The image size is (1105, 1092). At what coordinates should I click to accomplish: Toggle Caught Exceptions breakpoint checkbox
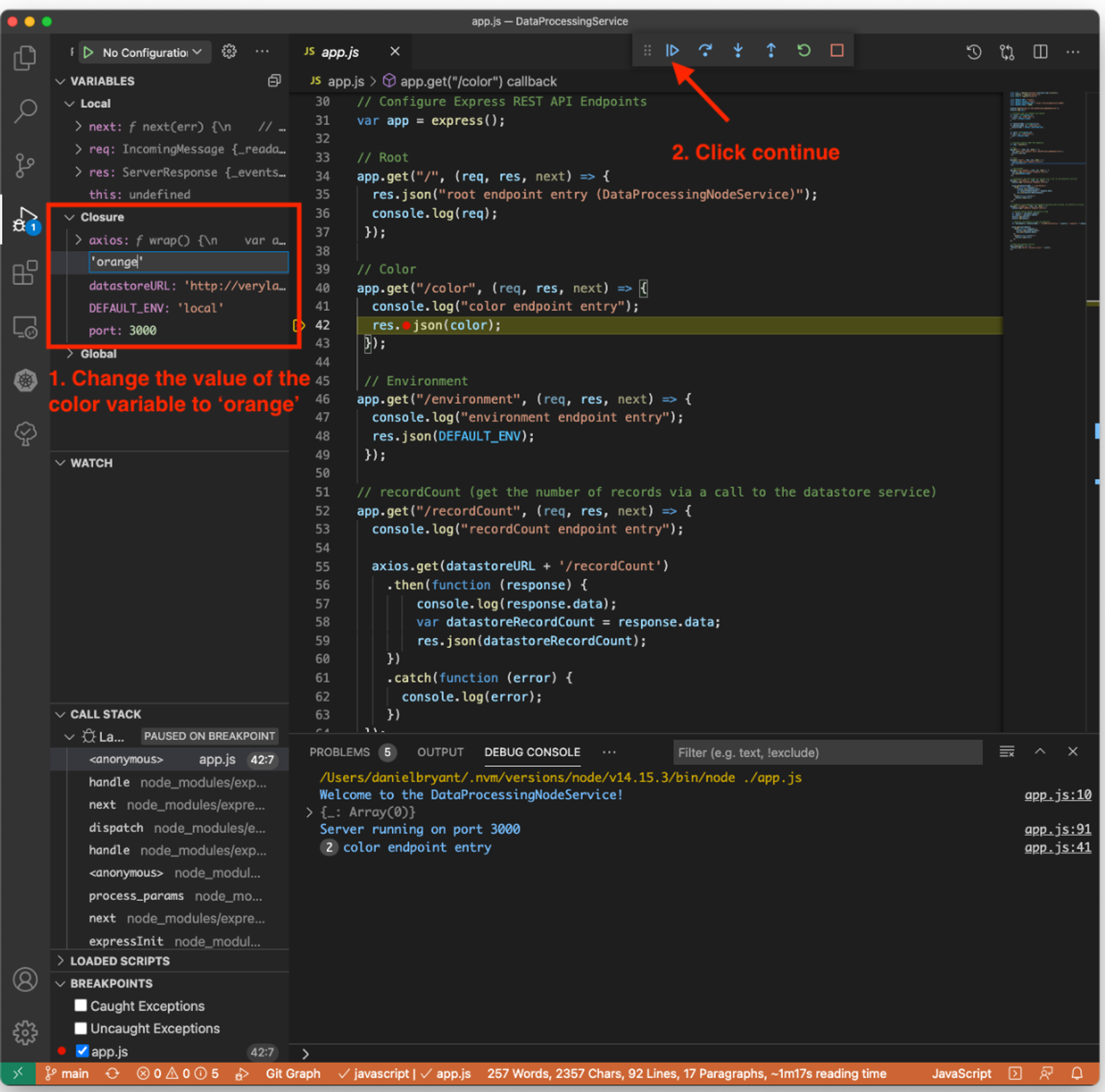pos(81,1006)
